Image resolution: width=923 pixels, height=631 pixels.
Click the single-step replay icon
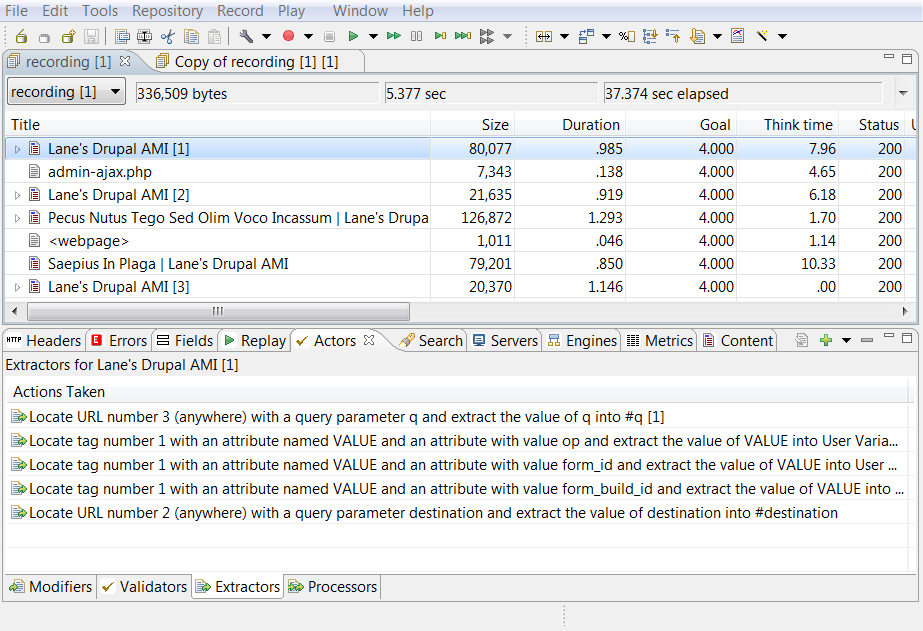click(440, 36)
